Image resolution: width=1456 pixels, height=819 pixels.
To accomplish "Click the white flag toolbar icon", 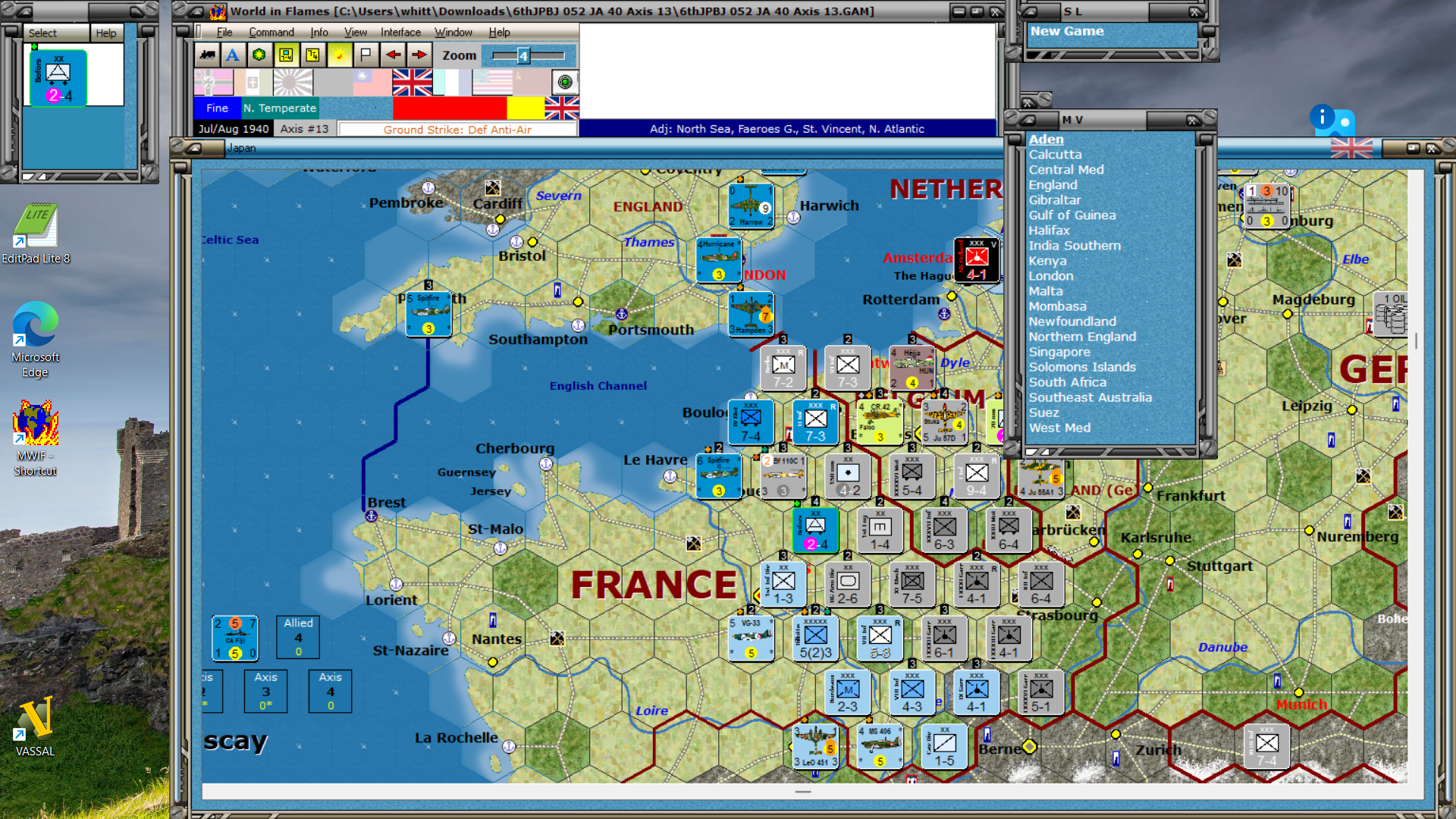I will [366, 55].
